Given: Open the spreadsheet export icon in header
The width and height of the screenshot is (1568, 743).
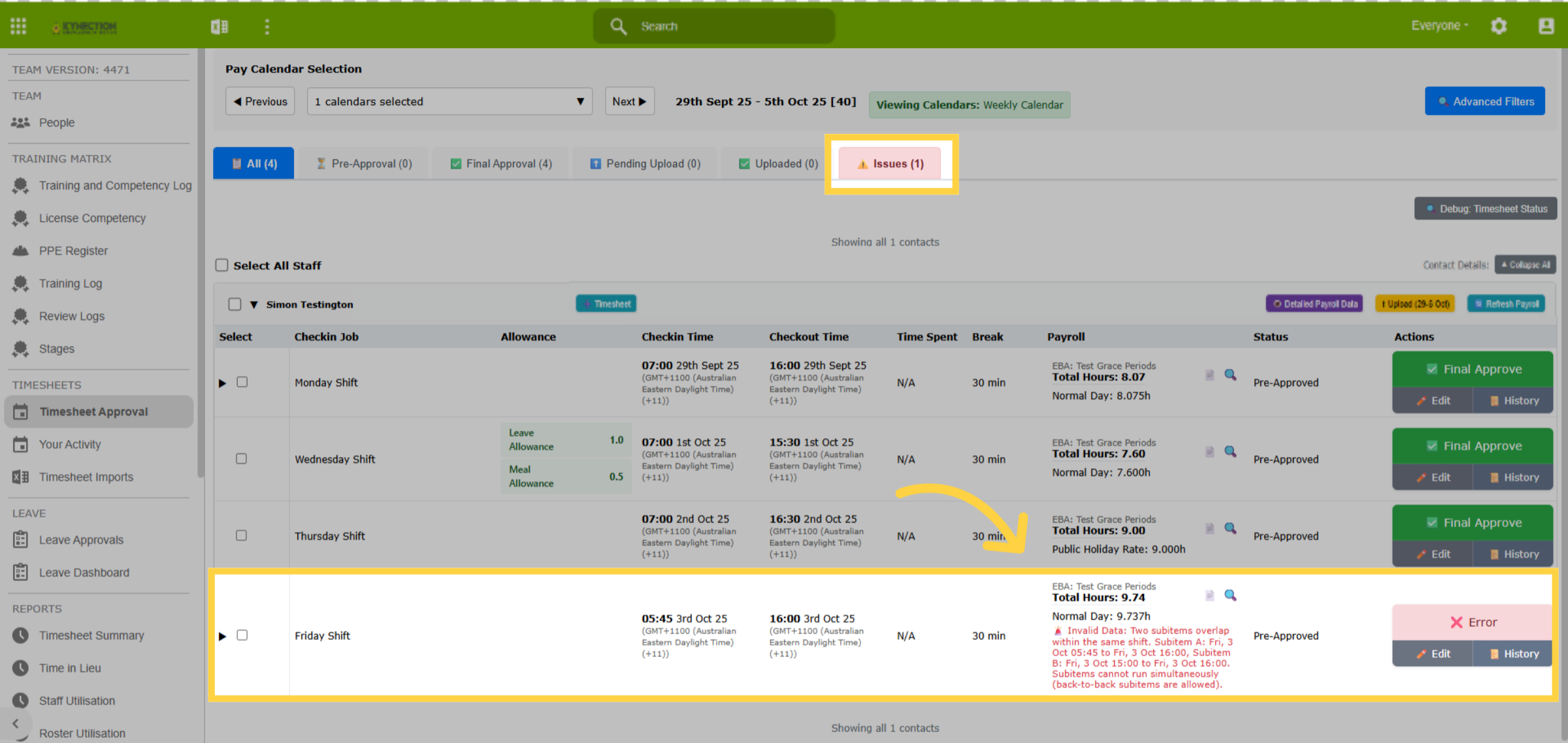Looking at the screenshot, I should (220, 26).
